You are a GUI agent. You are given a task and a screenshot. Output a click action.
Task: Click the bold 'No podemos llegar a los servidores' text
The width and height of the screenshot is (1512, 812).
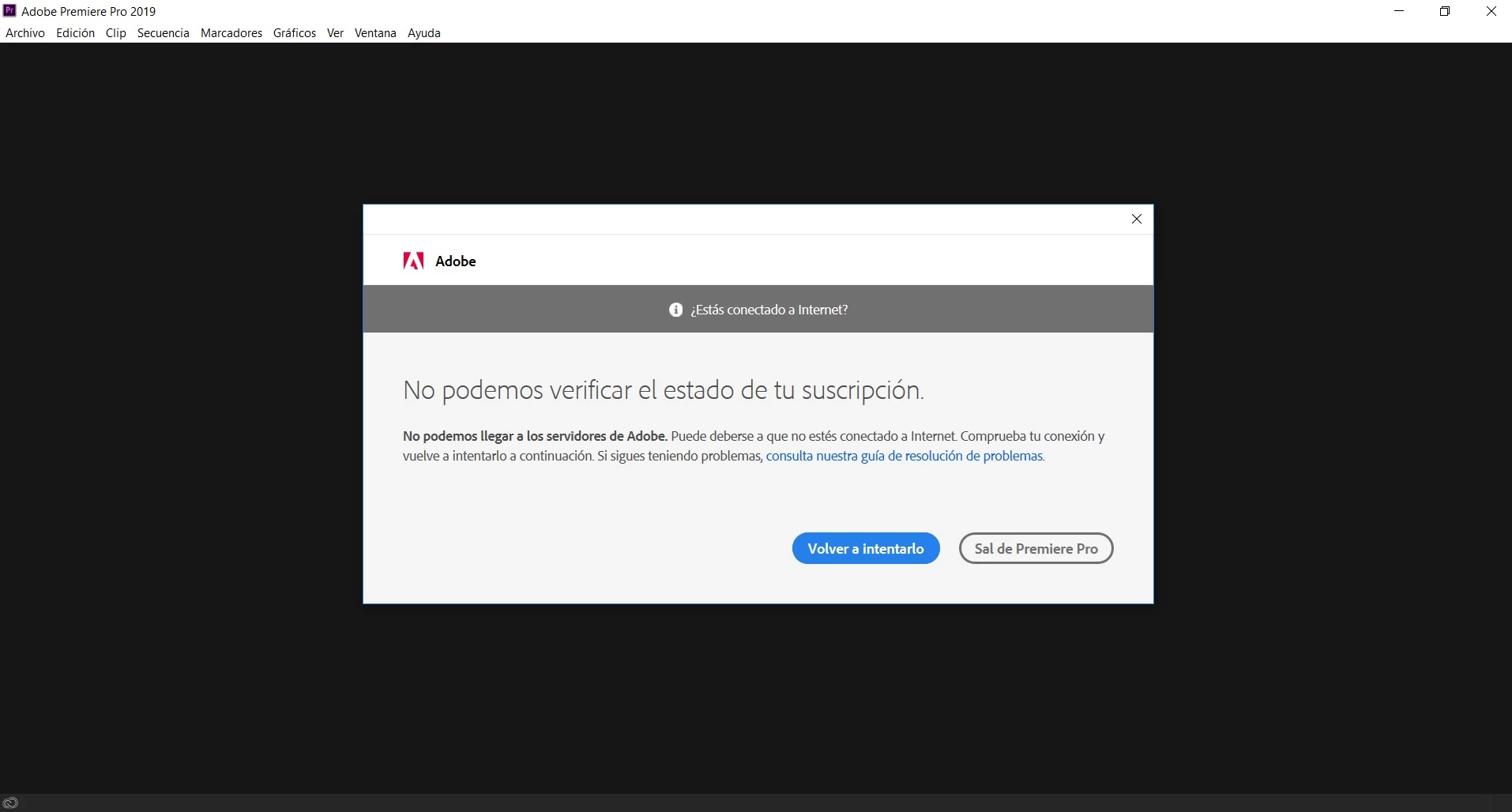[x=535, y=436]
